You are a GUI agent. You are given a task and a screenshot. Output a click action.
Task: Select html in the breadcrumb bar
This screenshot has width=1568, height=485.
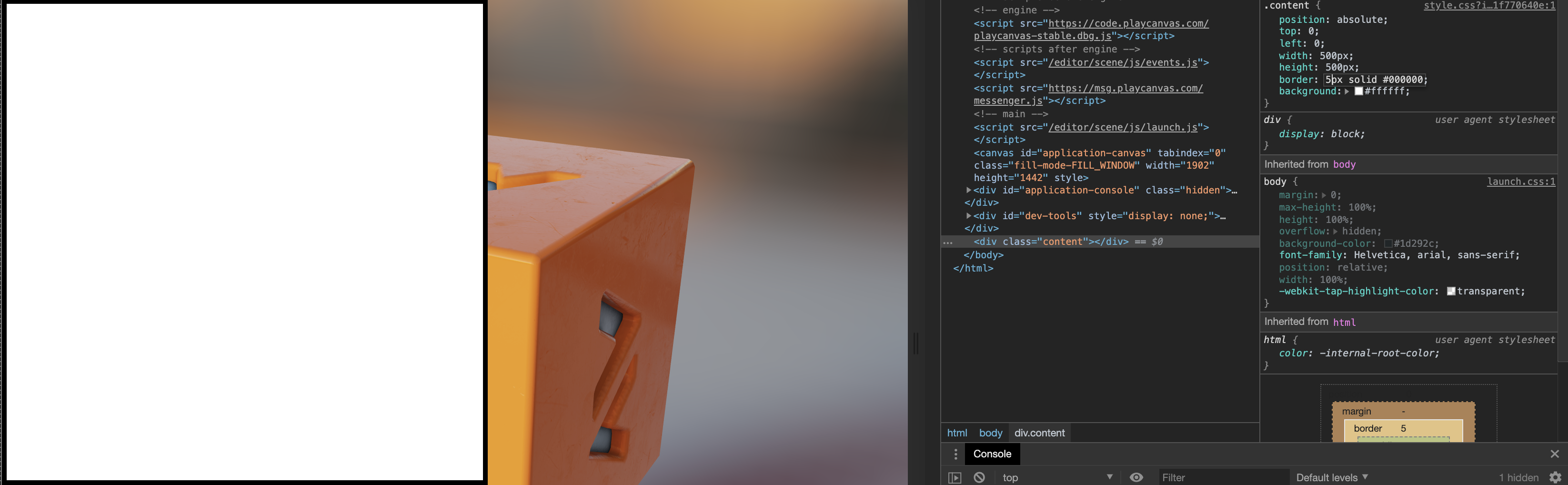[x=957, y=433]
